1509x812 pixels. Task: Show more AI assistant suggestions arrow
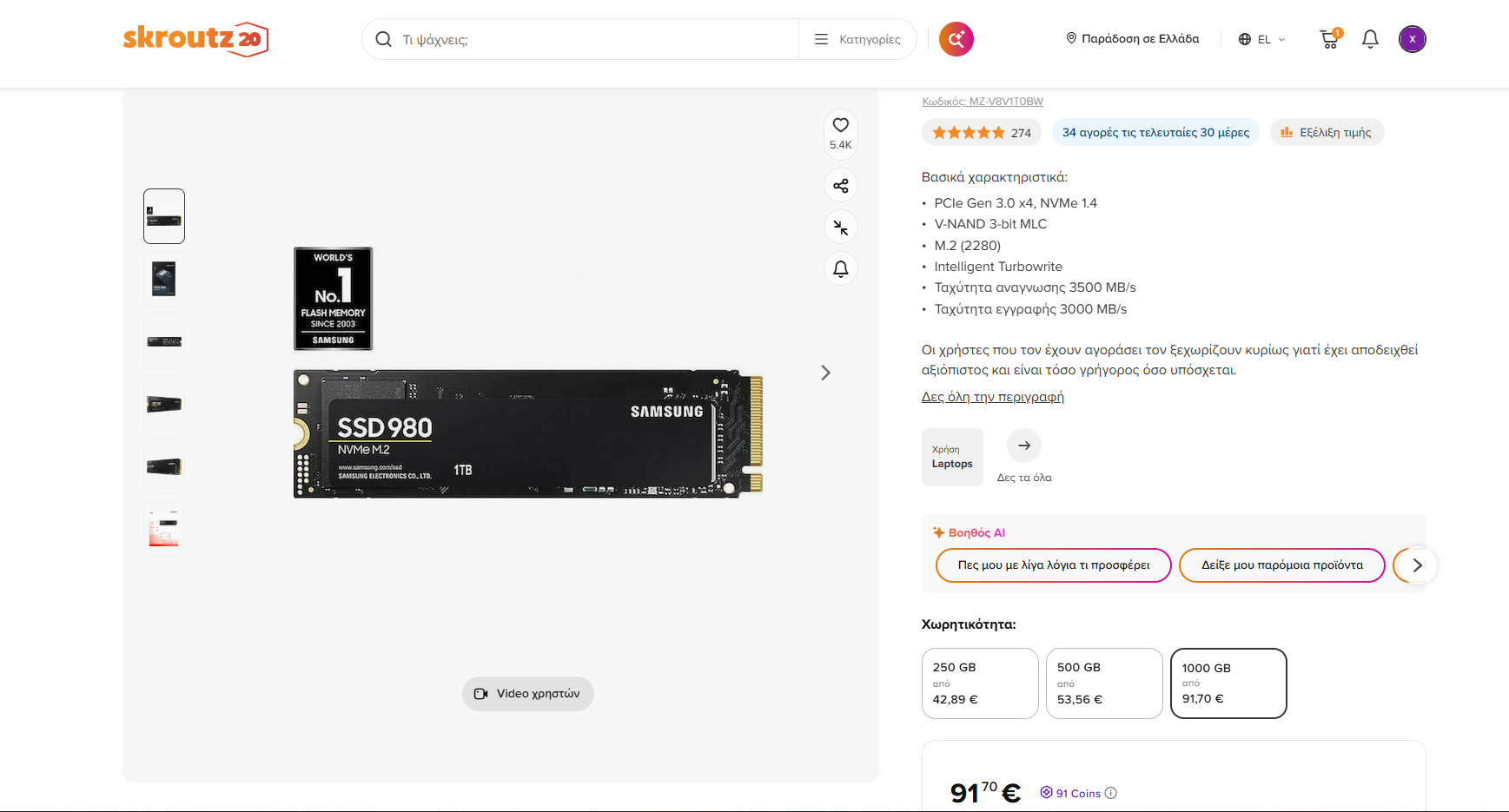pos(1417,565)
